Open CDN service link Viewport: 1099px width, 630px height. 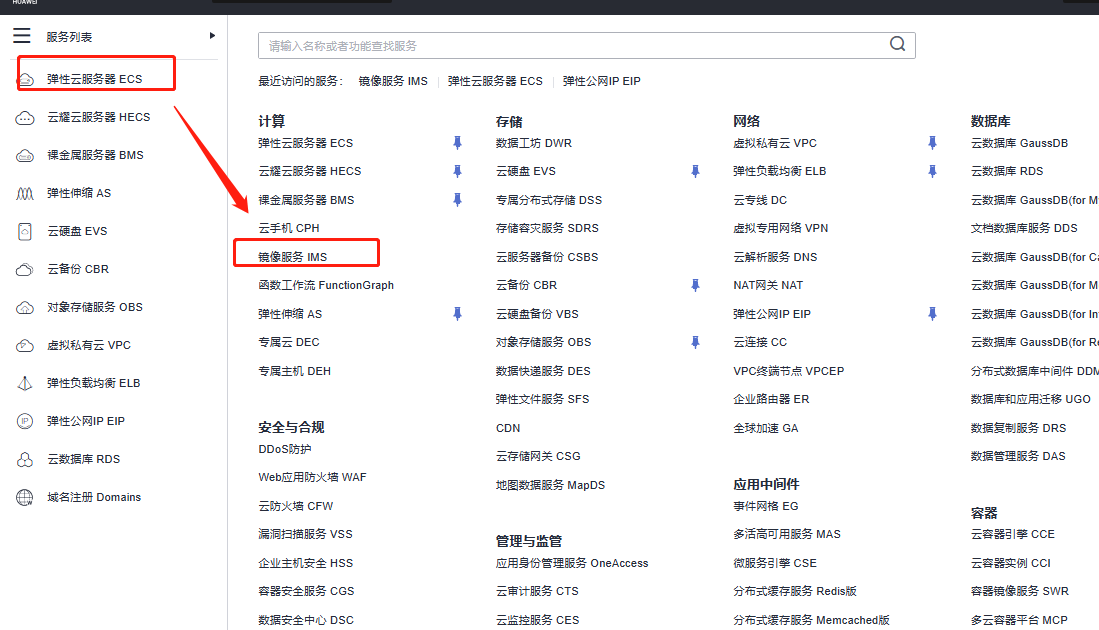pyautogui.click(x=508, y=428)
